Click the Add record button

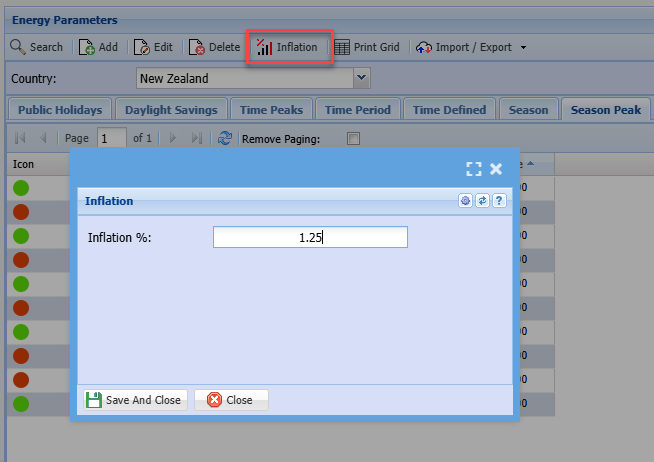tap(98, 47)
